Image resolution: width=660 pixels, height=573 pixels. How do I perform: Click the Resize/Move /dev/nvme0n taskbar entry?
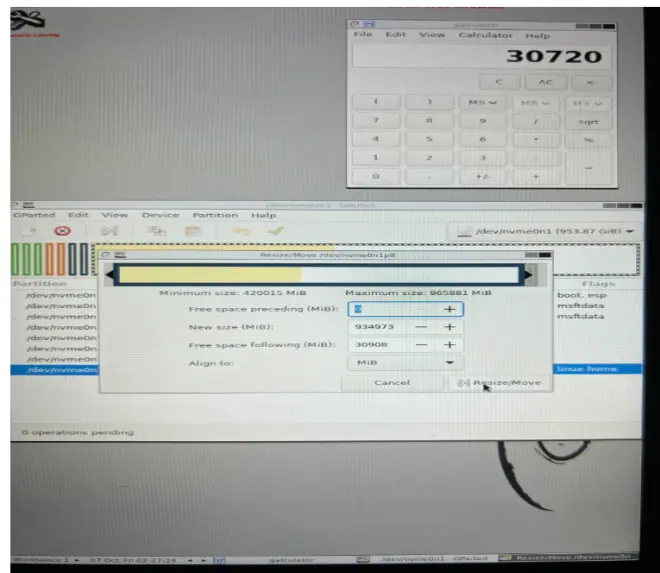click(567, 557)
